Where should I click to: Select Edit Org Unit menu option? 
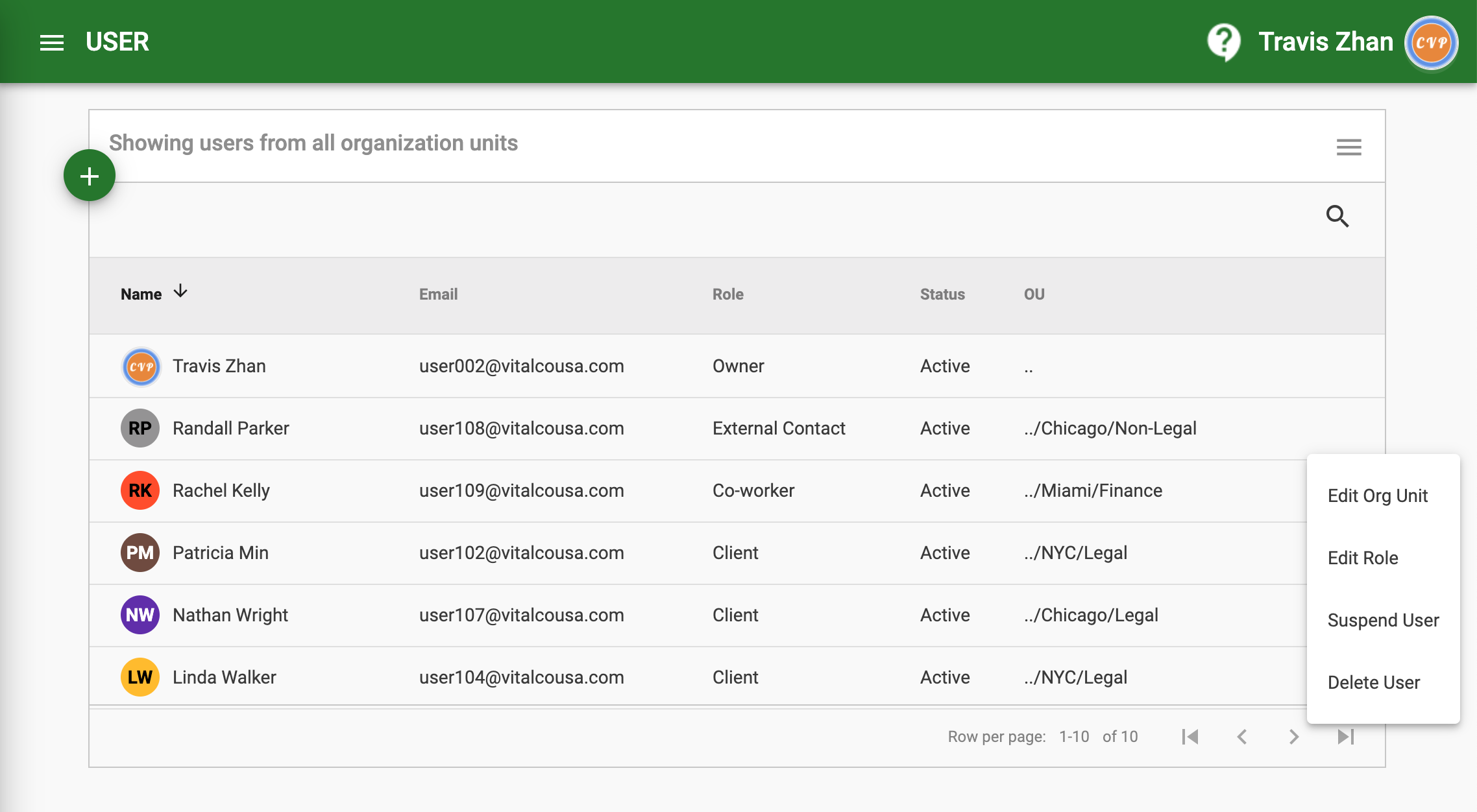point(1377,496)
